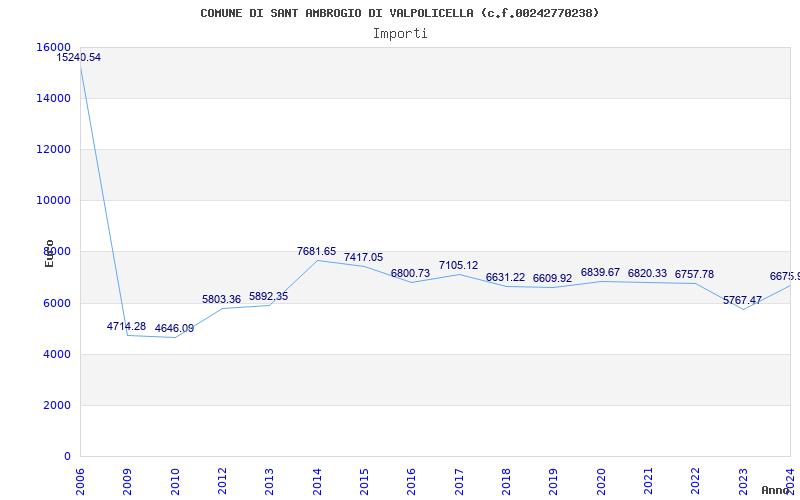Click the Anno axis label
The height and width of the screenshot is (500, 800).
point(775,490)
